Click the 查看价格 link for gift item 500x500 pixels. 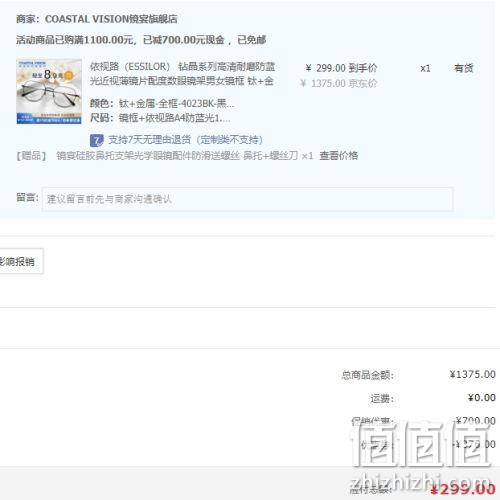(339, 156)
